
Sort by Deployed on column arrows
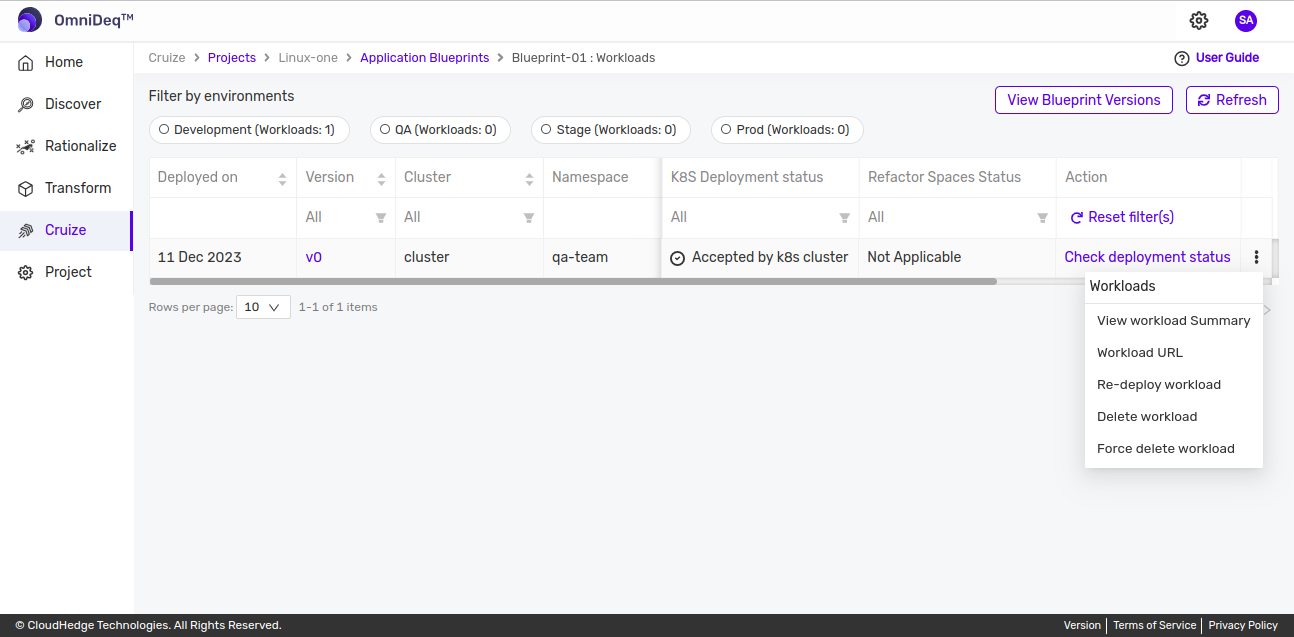click(x=283, y=179)
